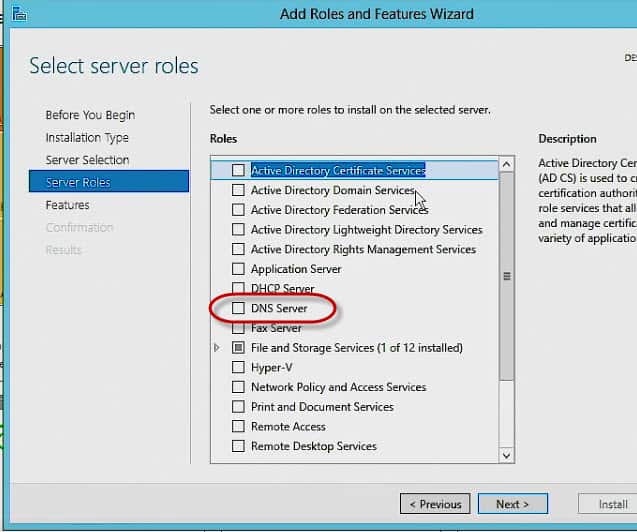Select 'Active Directory Rights Management Services' label

[x=363, y=249]
